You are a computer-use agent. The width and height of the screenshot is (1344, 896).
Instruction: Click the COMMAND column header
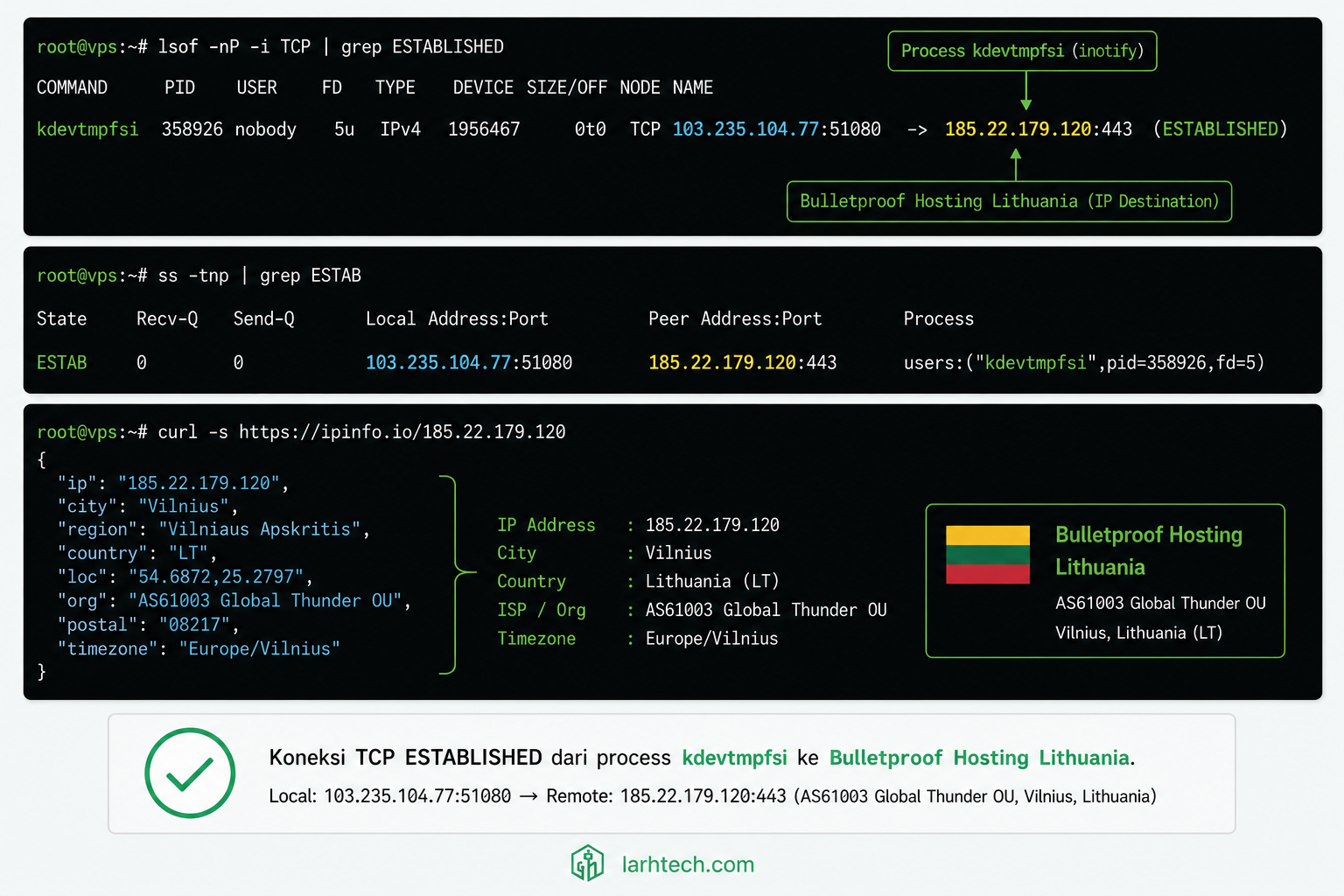[x=72, y=87]
